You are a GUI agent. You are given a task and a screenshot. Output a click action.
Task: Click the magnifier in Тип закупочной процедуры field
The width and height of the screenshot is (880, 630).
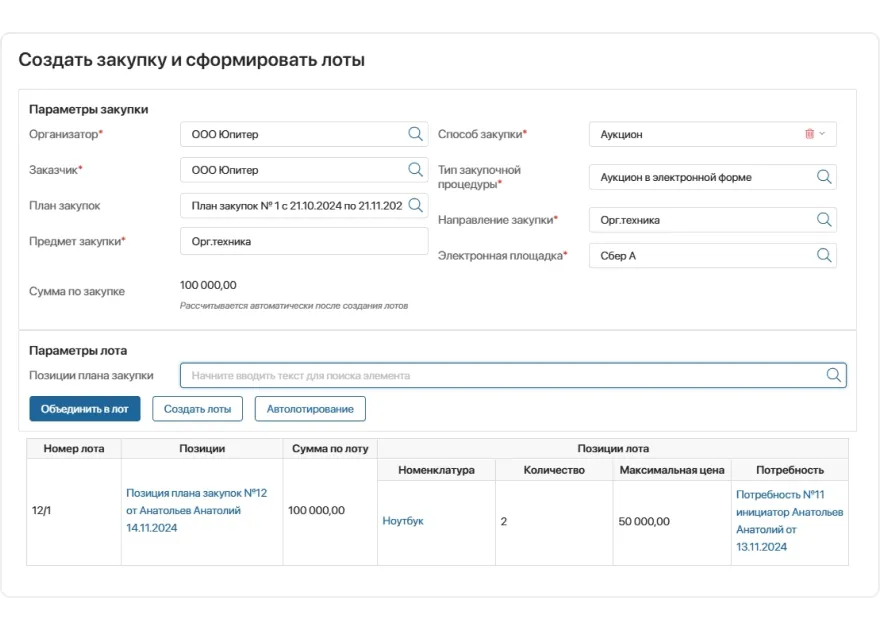(824, 177)
